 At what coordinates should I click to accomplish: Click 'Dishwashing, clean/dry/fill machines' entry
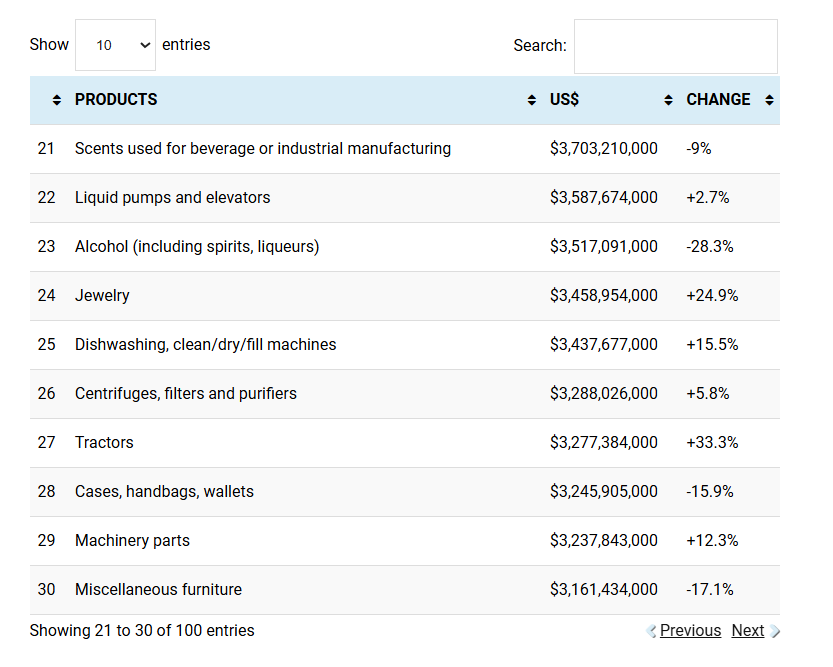(206, 345)
